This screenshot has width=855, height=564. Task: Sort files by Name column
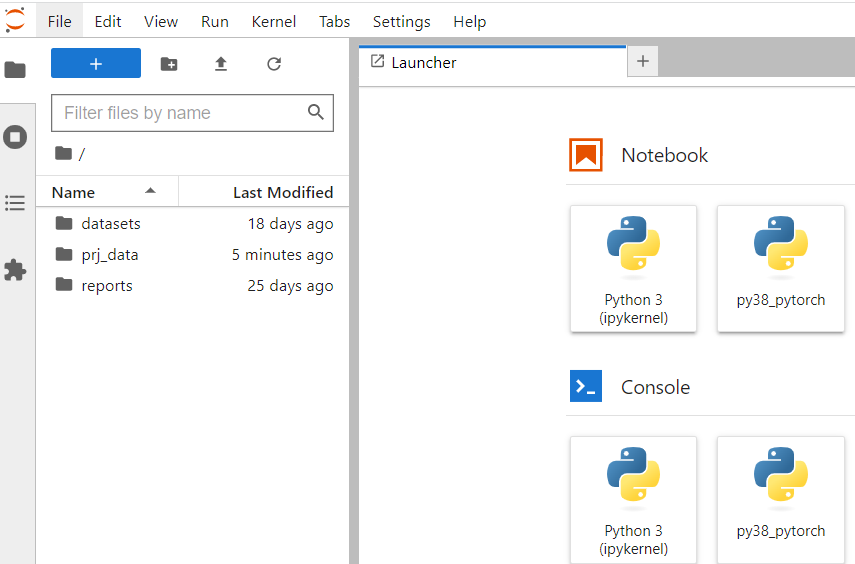click(74, 192)
